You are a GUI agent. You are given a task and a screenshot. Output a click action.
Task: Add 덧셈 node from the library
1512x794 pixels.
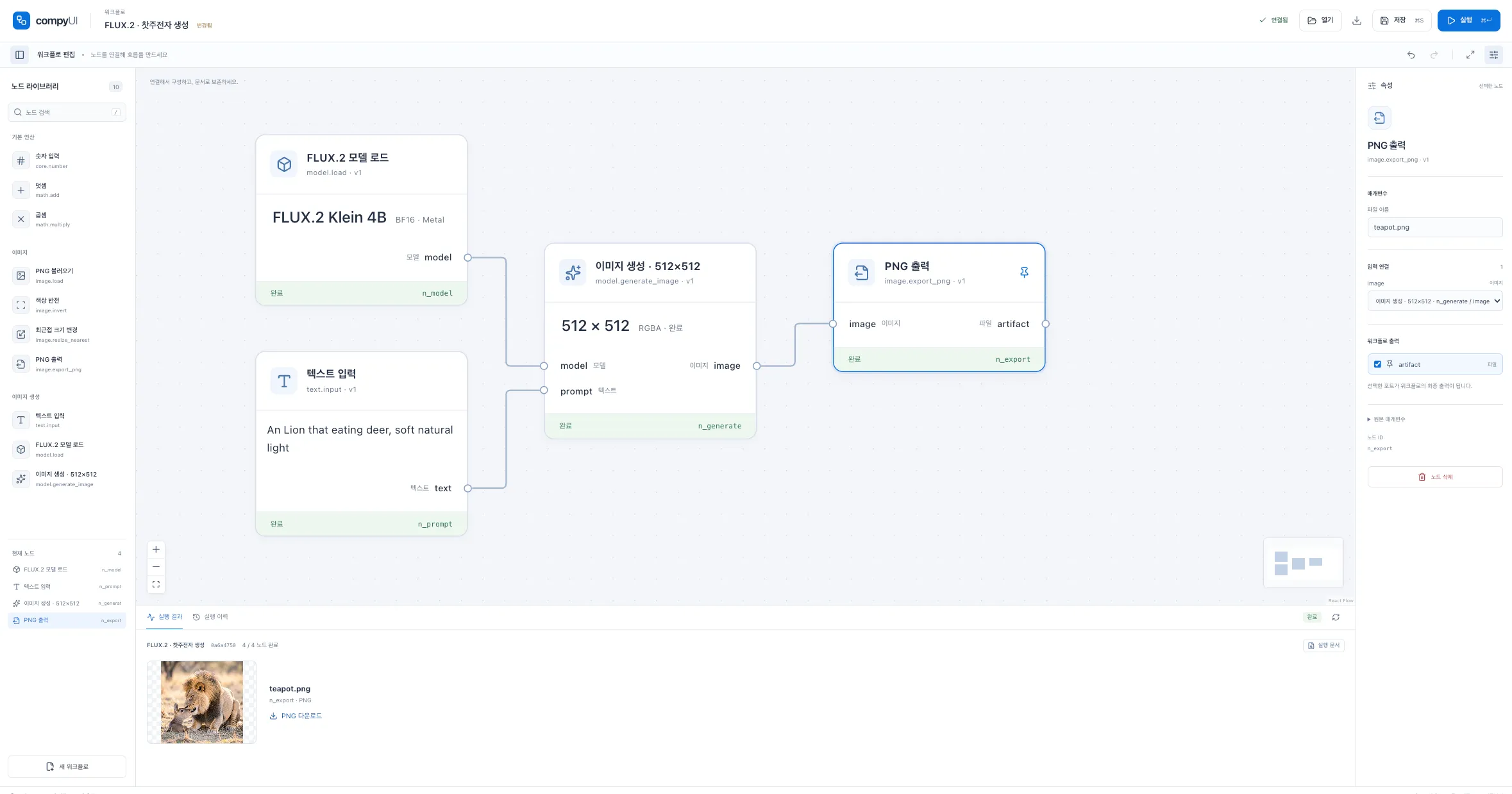coord(67,190)
